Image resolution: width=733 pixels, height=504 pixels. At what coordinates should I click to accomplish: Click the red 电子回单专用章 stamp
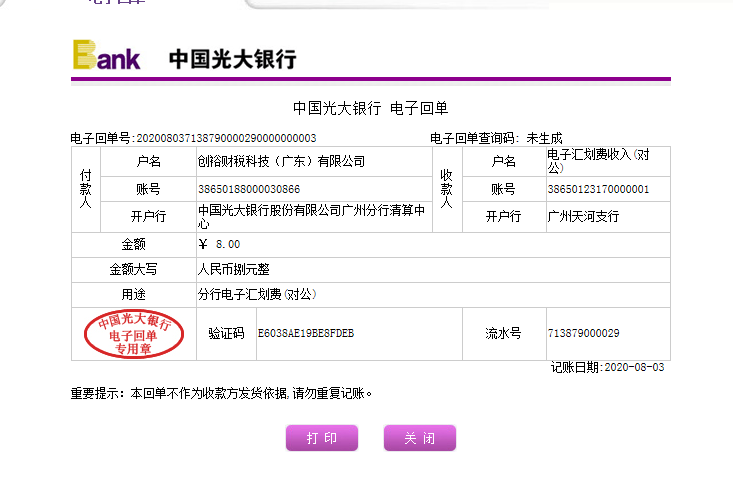click(133, 335)
